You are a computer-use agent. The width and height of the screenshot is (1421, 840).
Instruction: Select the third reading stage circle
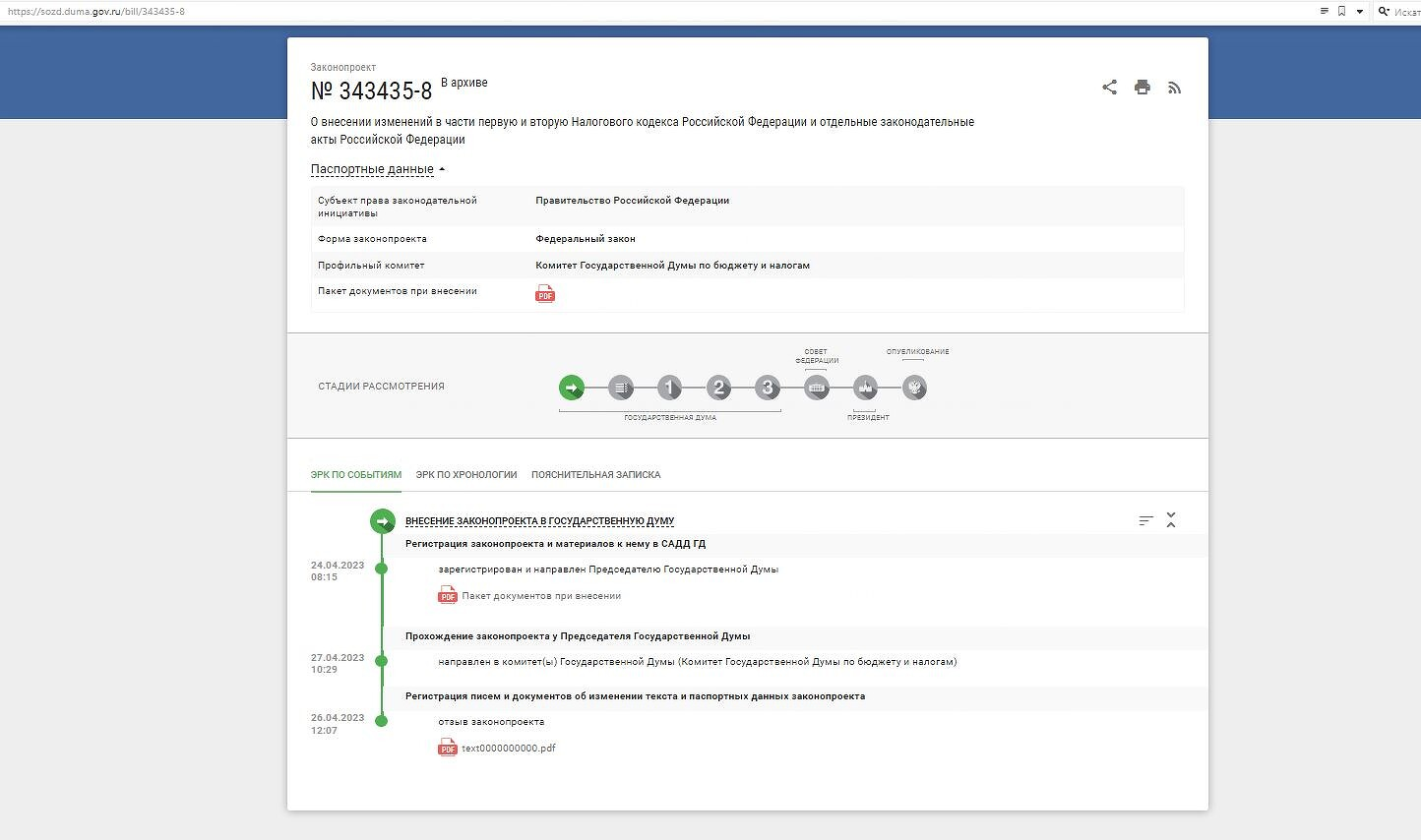click(768, 388)
